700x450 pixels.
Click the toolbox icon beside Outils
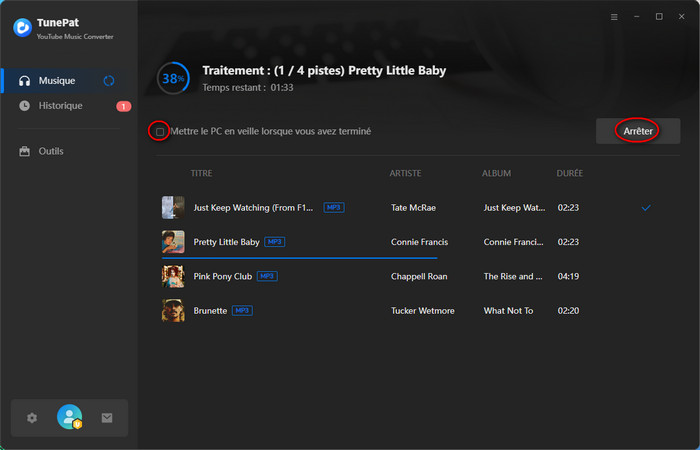click(x=25, y=151)
